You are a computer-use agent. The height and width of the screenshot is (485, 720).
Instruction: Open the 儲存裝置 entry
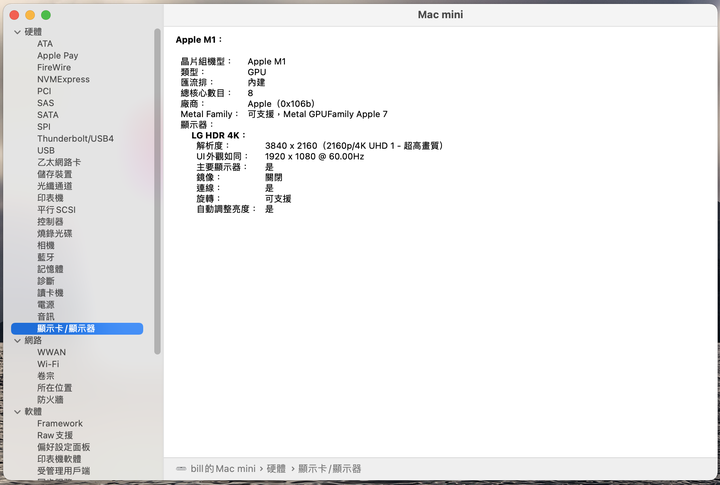pyautogui.click(x=55, y=175)
